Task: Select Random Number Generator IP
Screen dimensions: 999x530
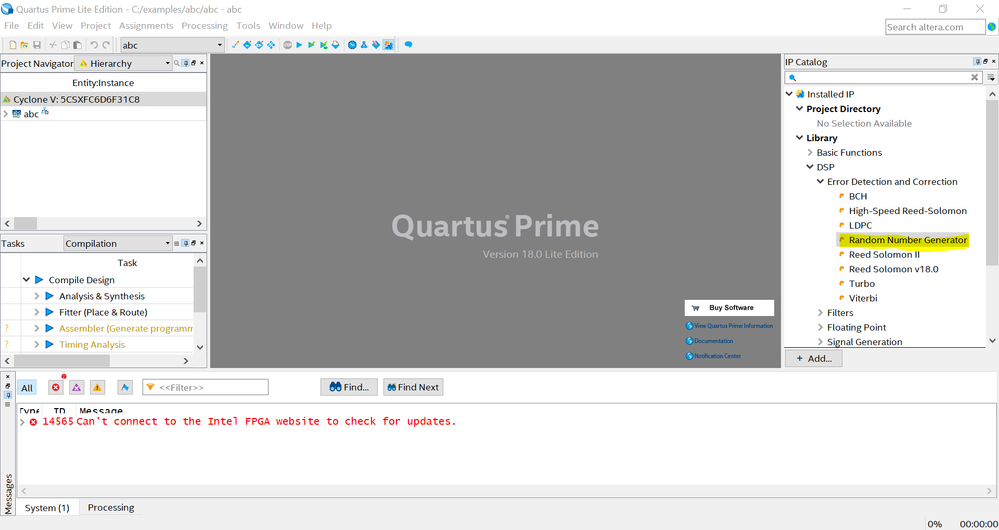Action: tap(908, 240)
